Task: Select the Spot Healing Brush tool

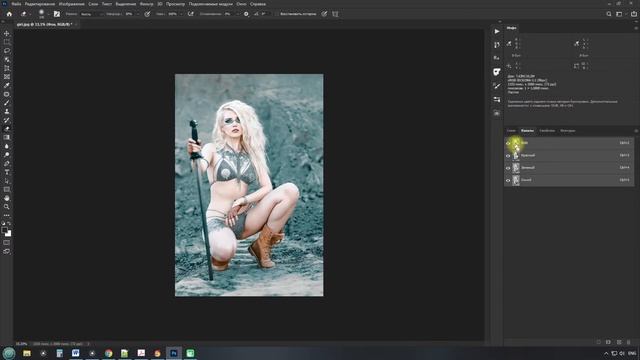Action: 7,94
